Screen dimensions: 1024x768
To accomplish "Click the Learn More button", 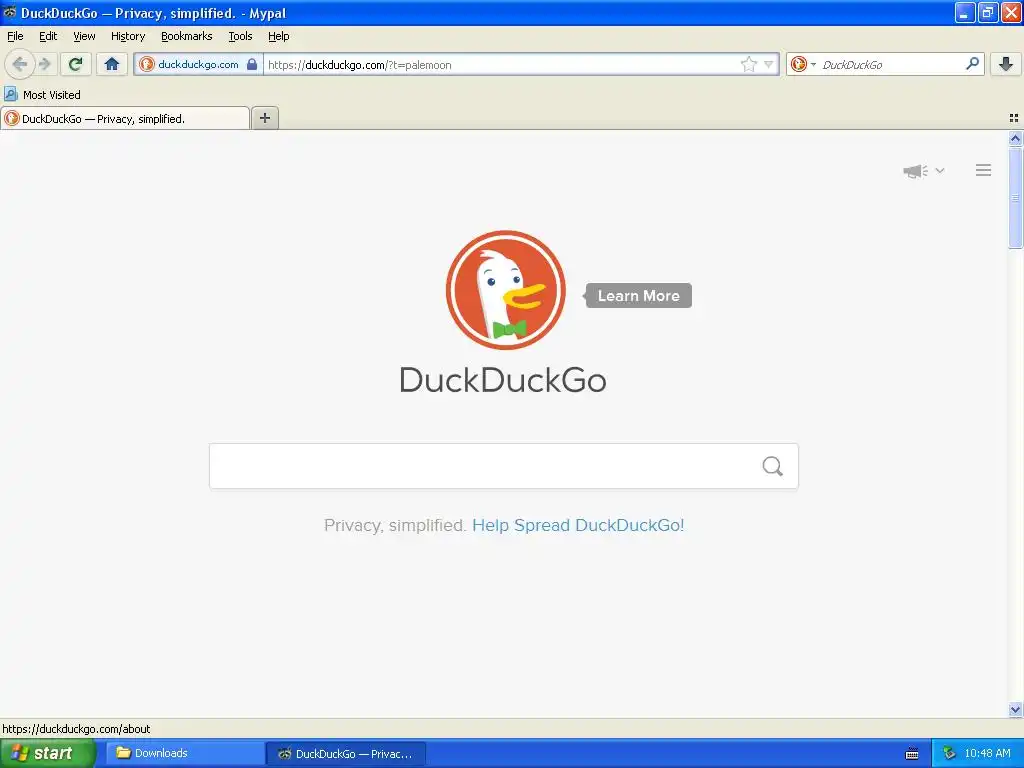I will coord(638,295).
